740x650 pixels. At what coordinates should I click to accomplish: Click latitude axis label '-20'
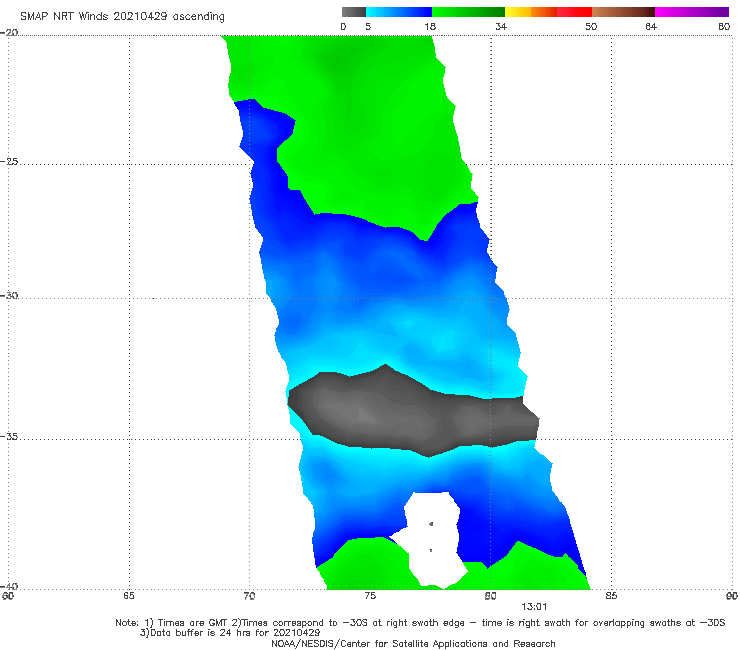pos(9,33)
